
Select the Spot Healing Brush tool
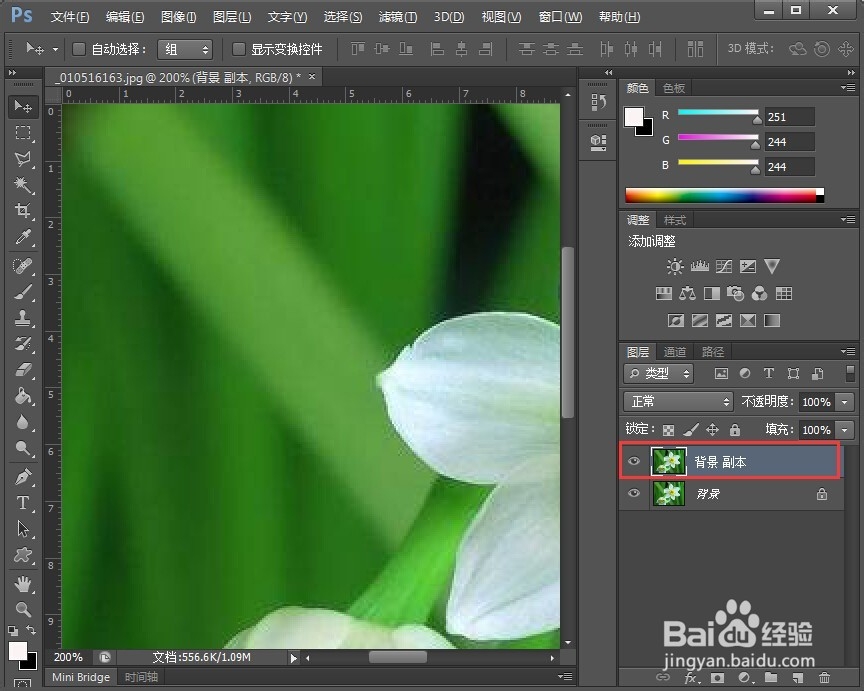23,266
